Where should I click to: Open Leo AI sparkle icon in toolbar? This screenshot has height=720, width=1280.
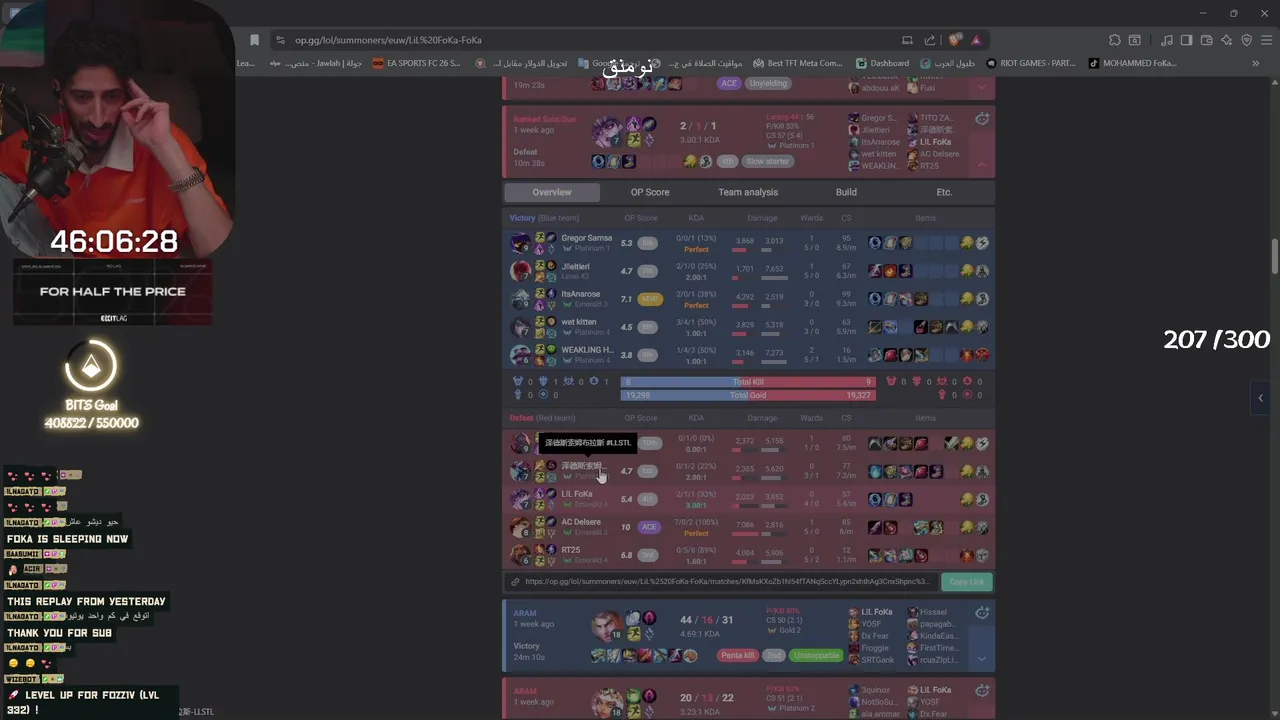pos(1226,40)
